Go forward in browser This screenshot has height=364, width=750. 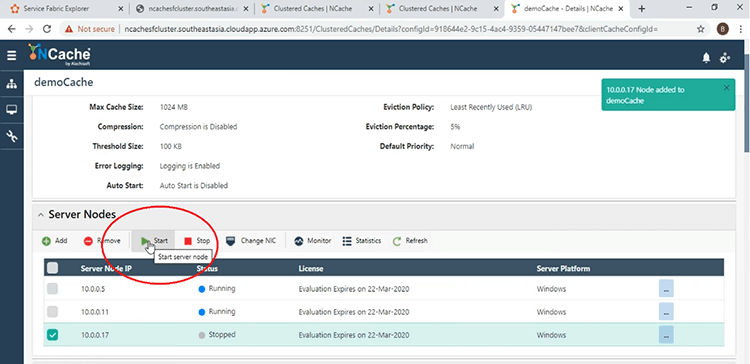coord(29,29)
